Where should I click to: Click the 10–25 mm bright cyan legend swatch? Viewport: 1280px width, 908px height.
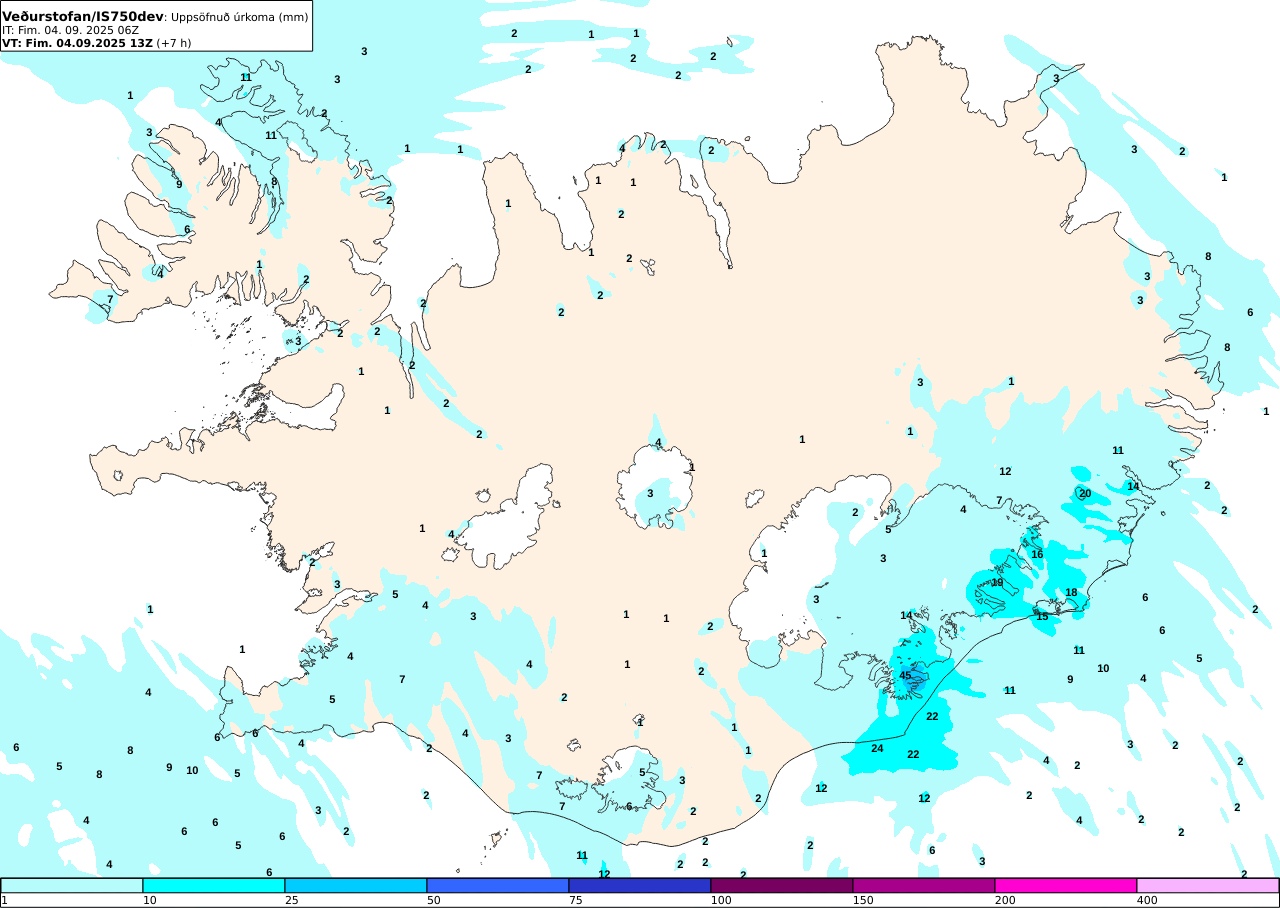[214, 885]
